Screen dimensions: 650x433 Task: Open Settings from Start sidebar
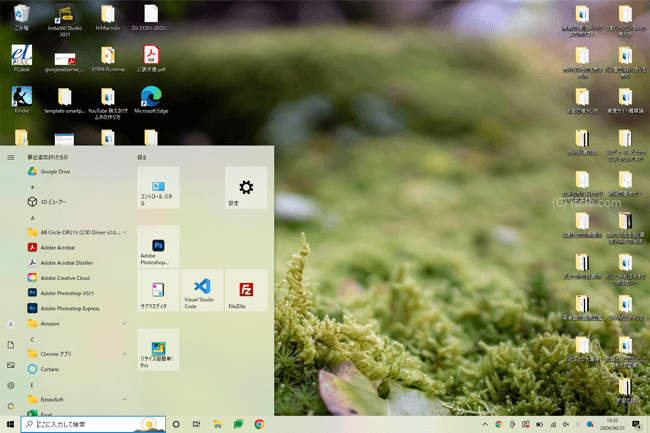[x=11, y=385]
